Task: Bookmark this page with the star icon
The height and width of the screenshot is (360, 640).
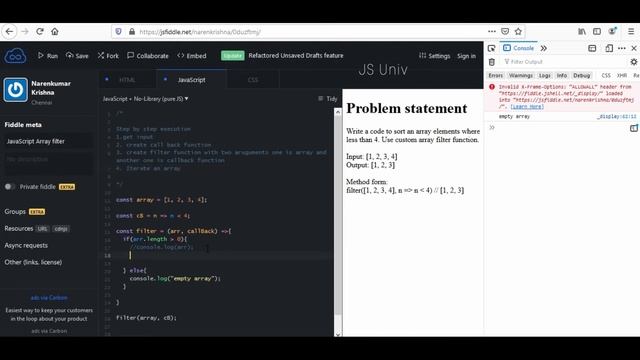Action: point(518,31)
